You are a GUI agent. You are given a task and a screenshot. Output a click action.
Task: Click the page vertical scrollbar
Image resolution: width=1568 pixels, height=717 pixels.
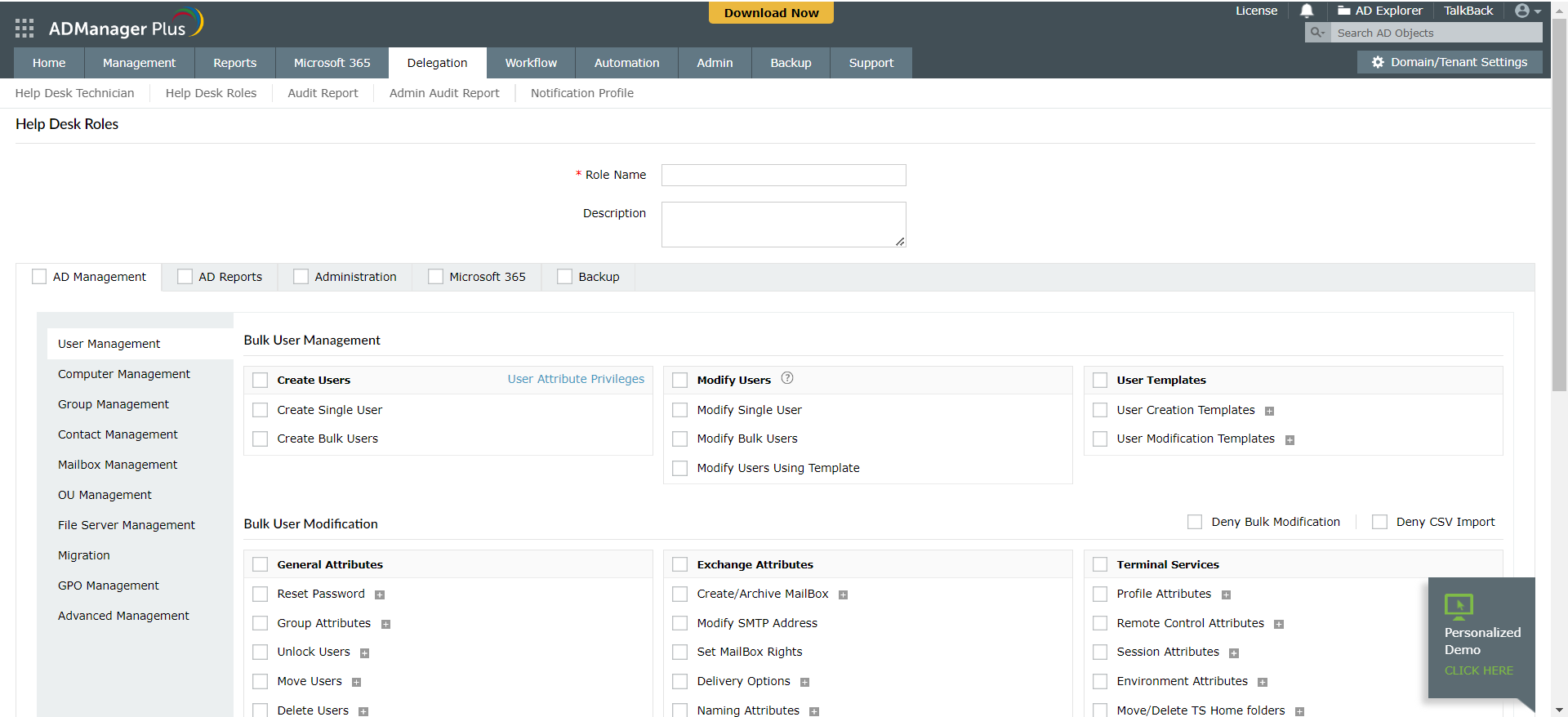(x=1559, y=245)
